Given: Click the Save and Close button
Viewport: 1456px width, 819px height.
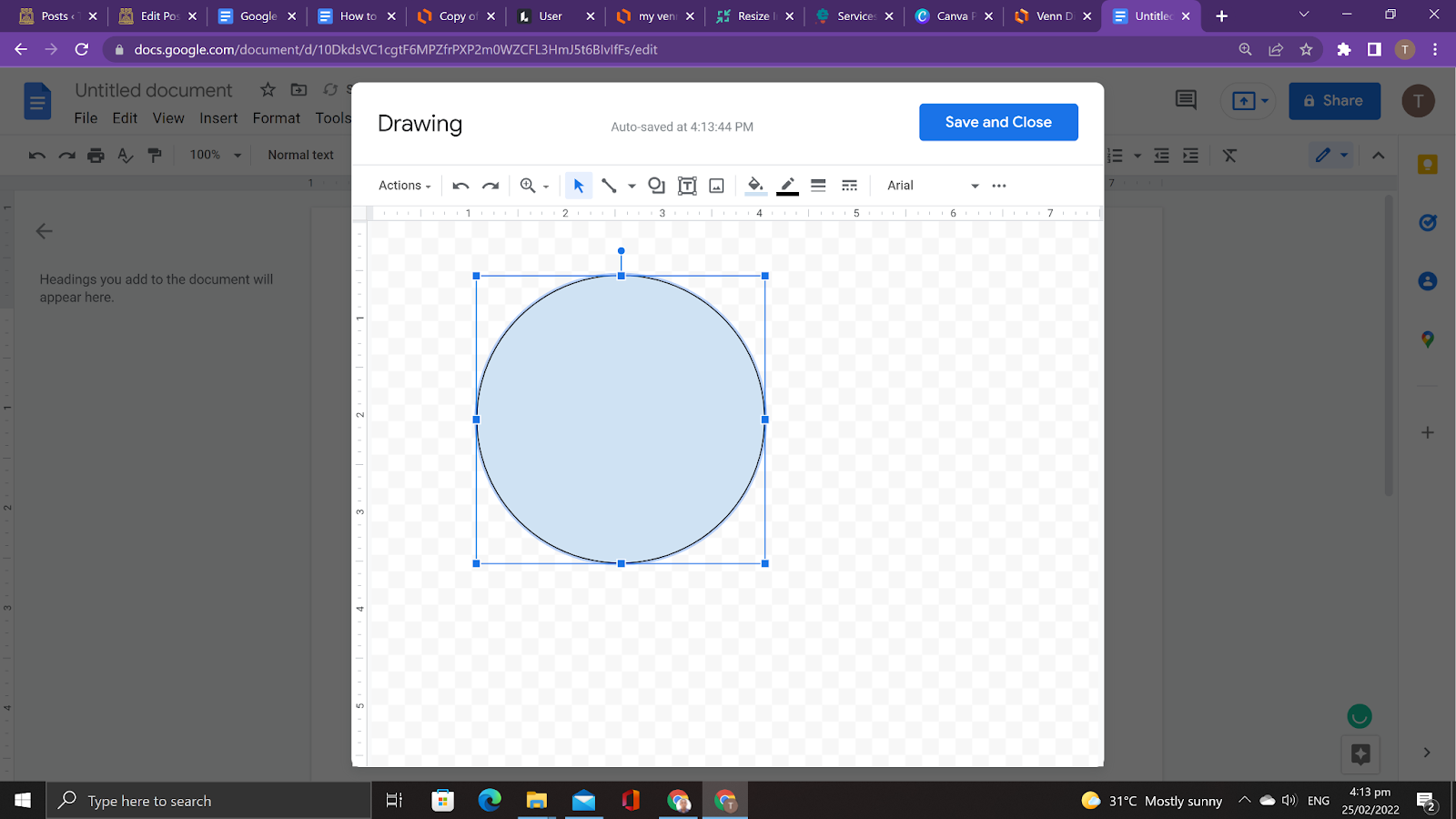Looking at the screenshot, I should click(998, 122).
